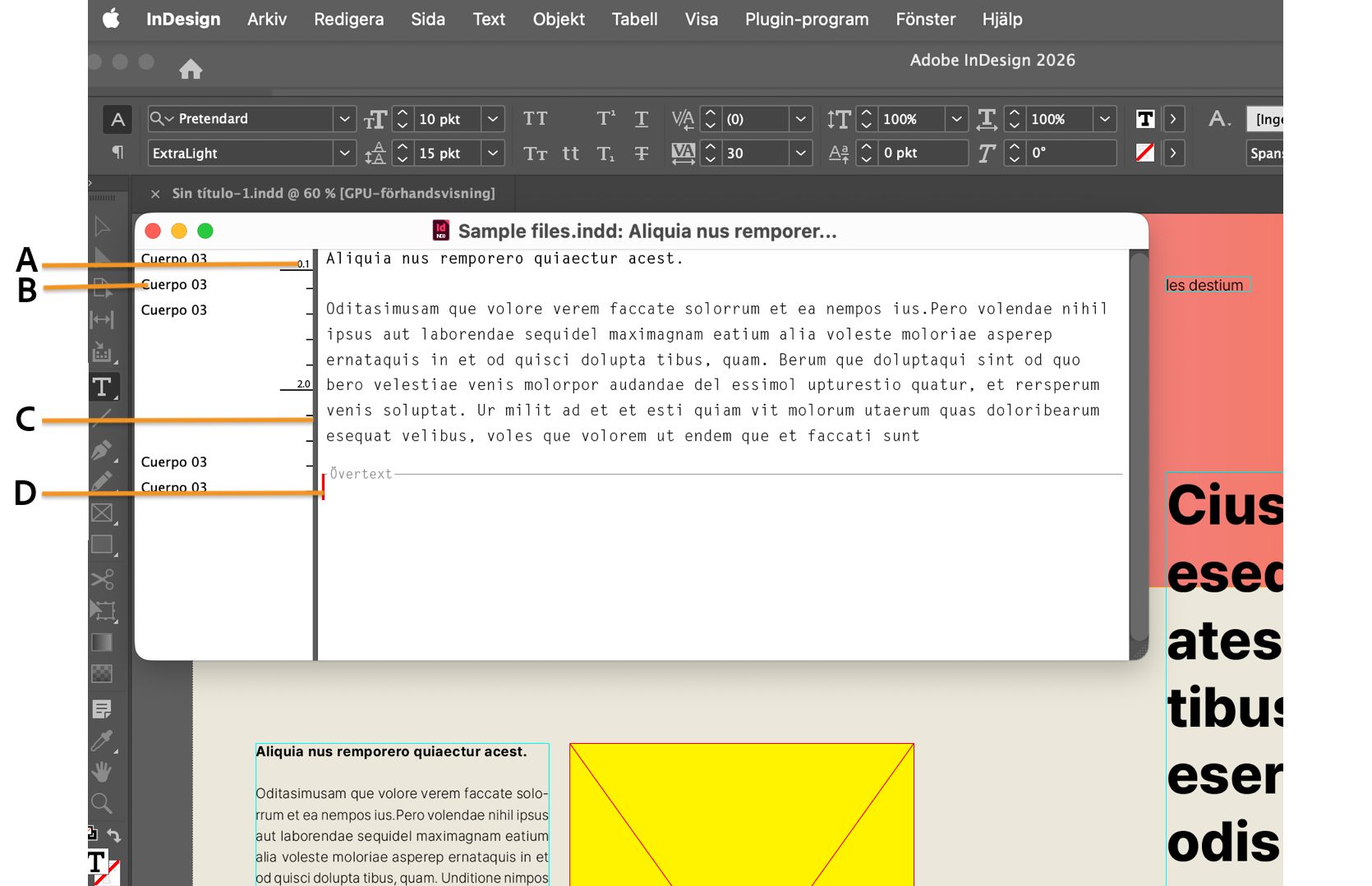Screen dimensions: 1372x886
Task: Click the stroke none swatch
Action: (x=1145, y=153)
